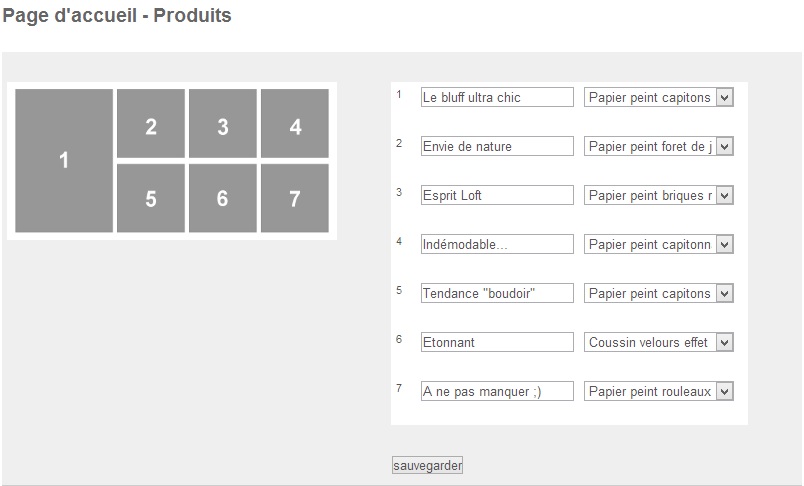Select layout tile number 7
The width and height of the screenshot is (804, 486).
pyautogui.click(x=295, y=198)
